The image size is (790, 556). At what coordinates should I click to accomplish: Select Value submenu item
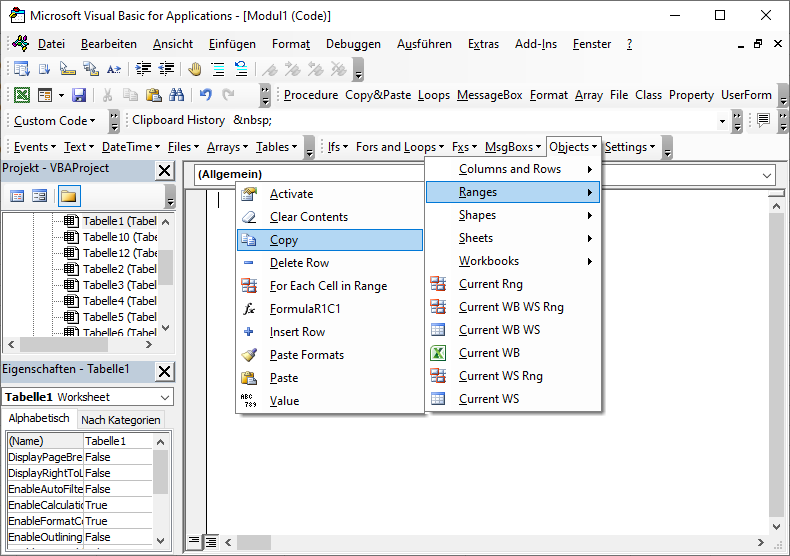pyautogui.click(x=330, y=401)
